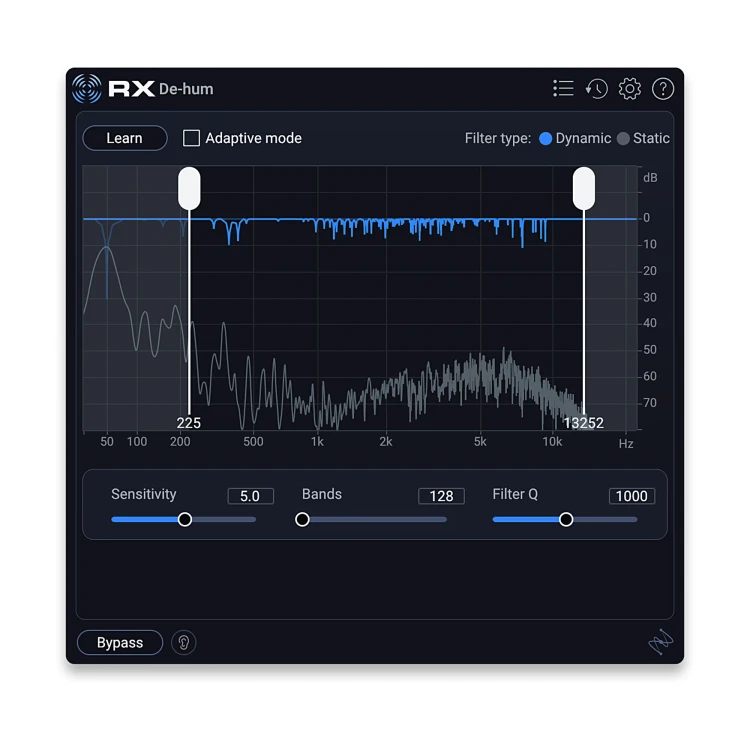Click the 225 frequency label
The image size is (750, 750).
(x=188, y=423)
